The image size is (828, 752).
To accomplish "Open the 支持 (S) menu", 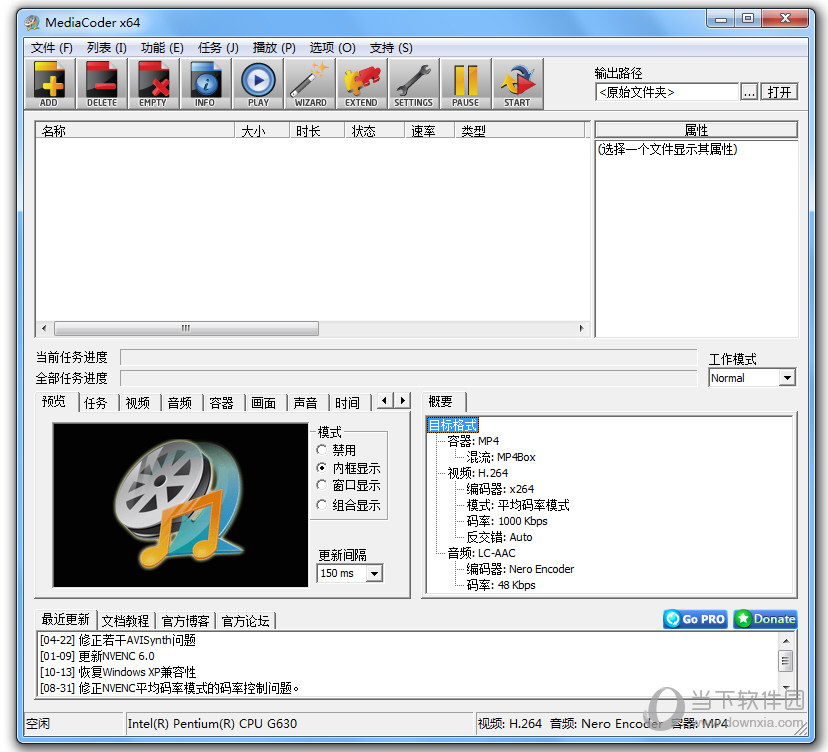I will (x=391, y=48).
